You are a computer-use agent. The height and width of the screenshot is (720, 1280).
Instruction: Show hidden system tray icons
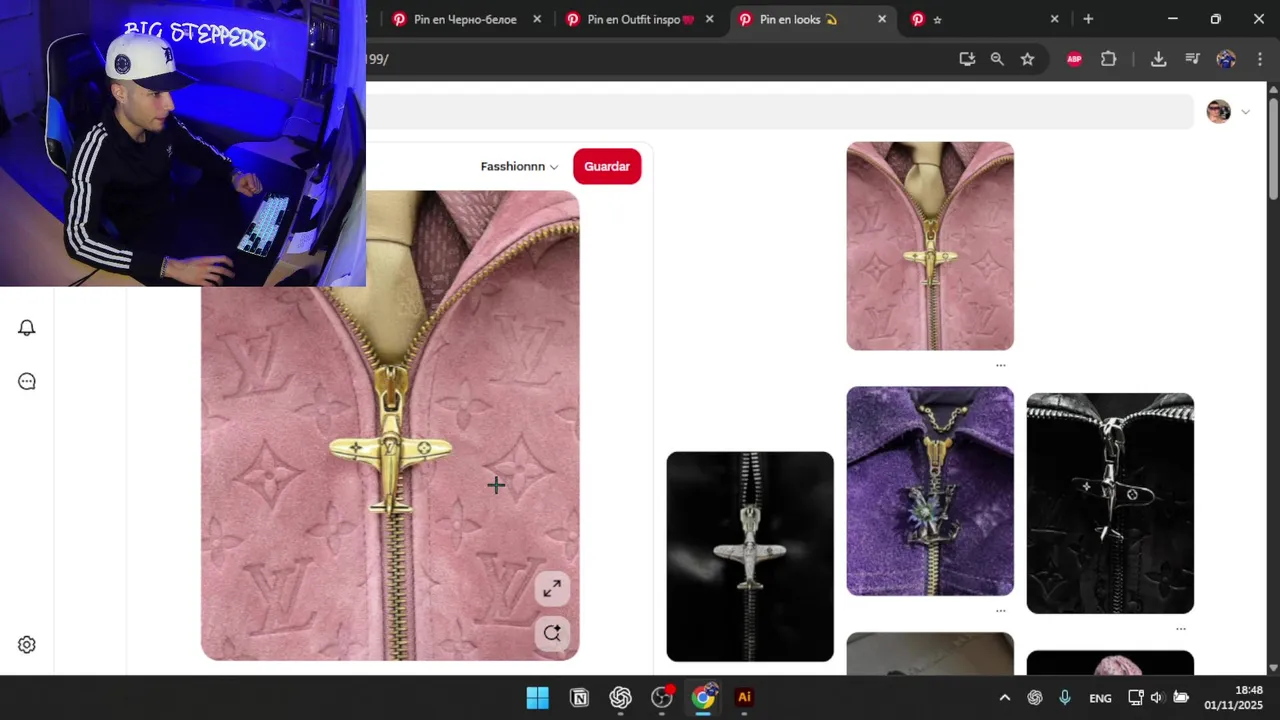[x=1005, y=698]
